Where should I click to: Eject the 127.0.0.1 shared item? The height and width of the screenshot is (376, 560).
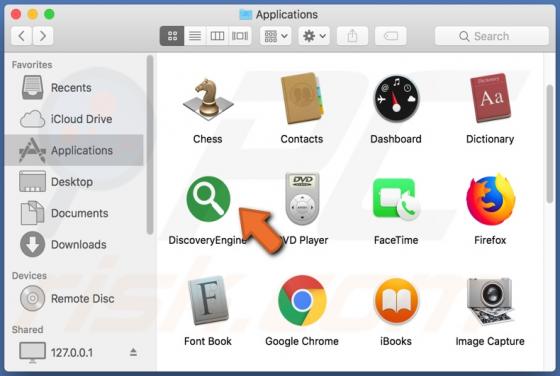pos(133,352)
